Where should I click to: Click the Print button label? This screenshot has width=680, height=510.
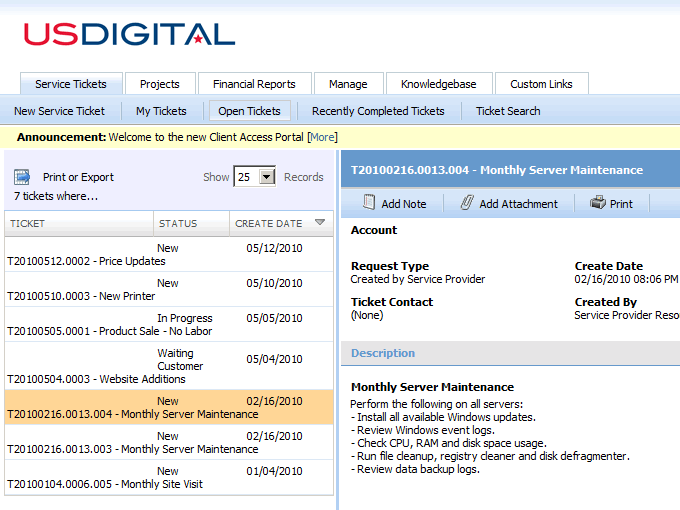tap(621, 204)
